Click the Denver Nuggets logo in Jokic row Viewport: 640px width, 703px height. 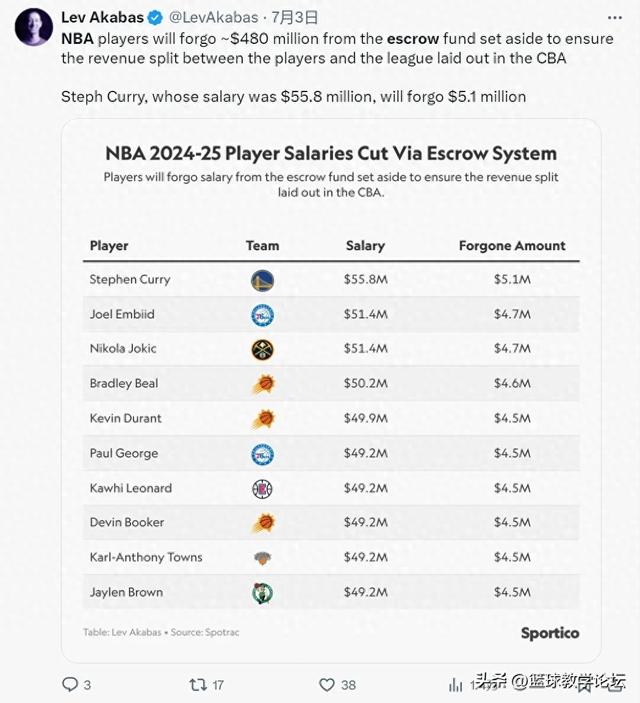coord(262,350)
